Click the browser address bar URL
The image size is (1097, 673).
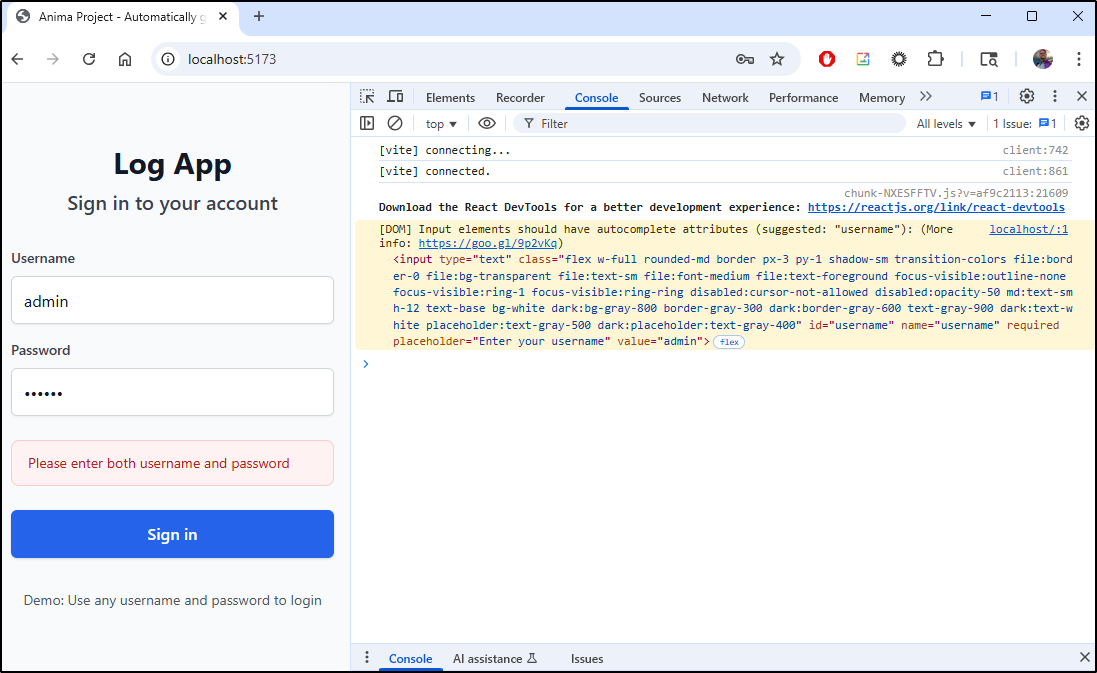click(x=232, y=59)
